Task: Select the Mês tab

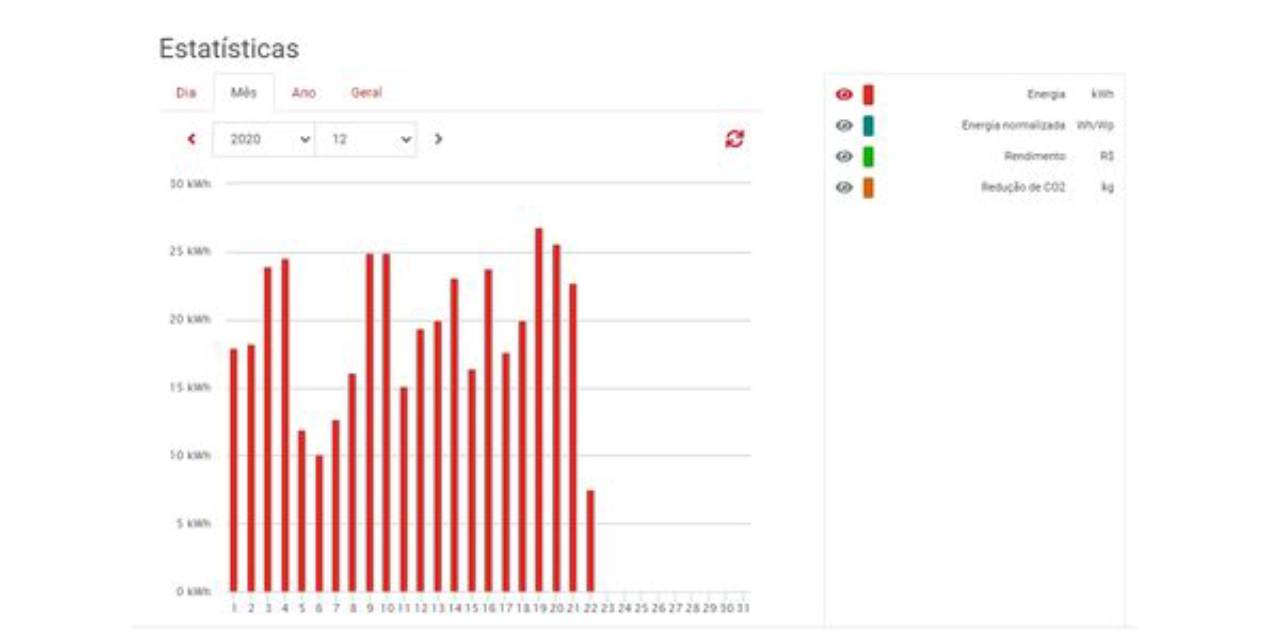Action: click(244, 93)
